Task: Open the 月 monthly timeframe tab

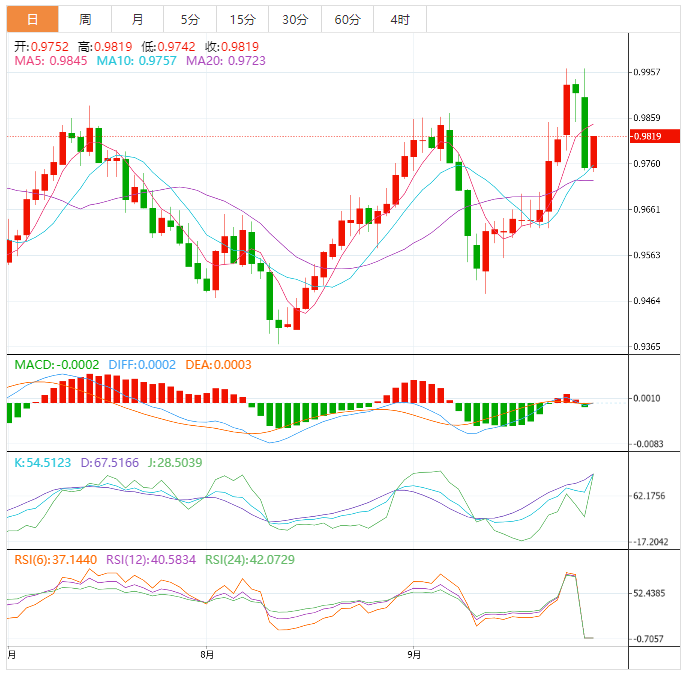Action: pyautogui.click(x=137, y=19)
